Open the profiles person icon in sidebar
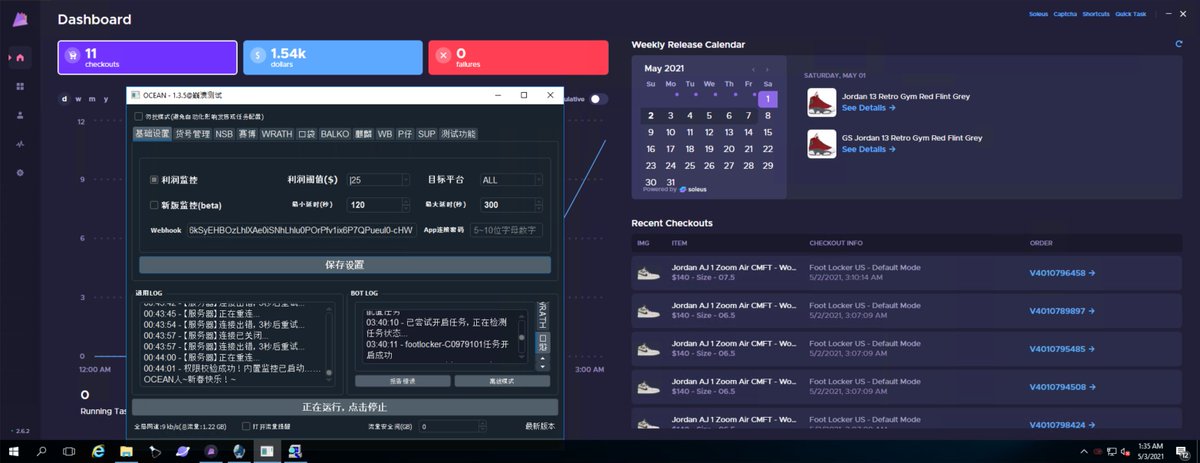This screenshot has height=463, width=1200. [20, 115]
